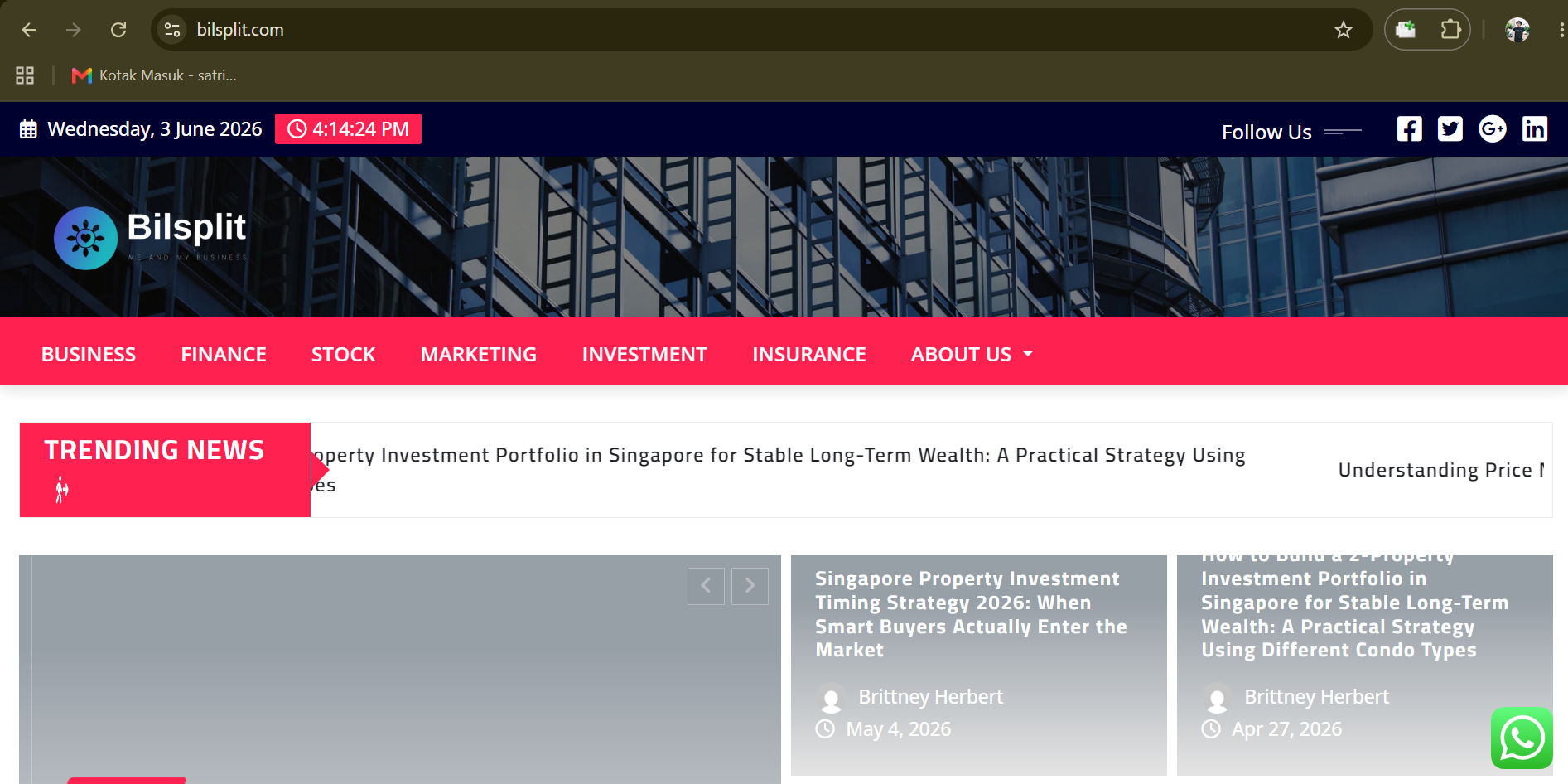This screenshot has width=1568, height=784.
Task: Open the Marketing menu item
Action: tap(479, 354)
